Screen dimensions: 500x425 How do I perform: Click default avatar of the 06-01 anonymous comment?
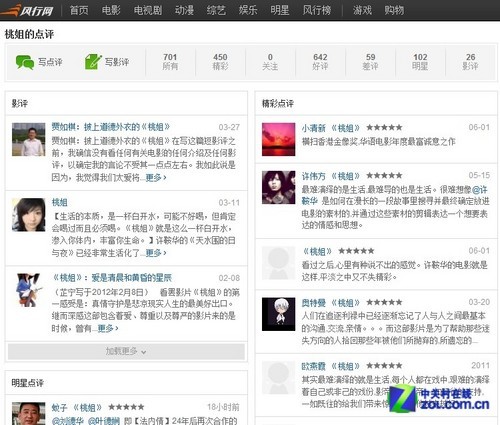coord(278,263)
